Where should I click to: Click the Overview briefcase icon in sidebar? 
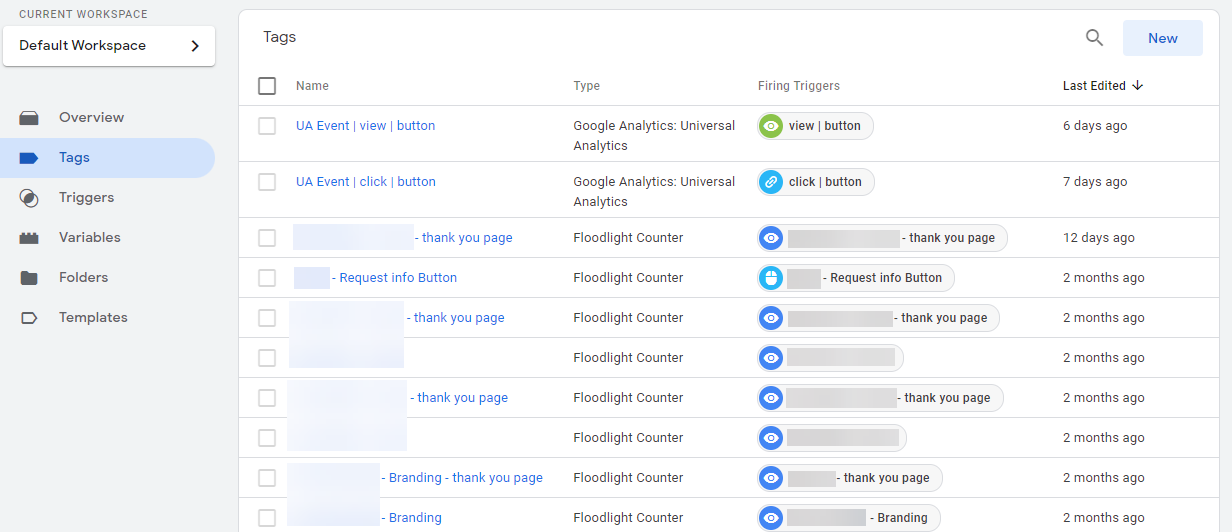click(x=29, y=118)
